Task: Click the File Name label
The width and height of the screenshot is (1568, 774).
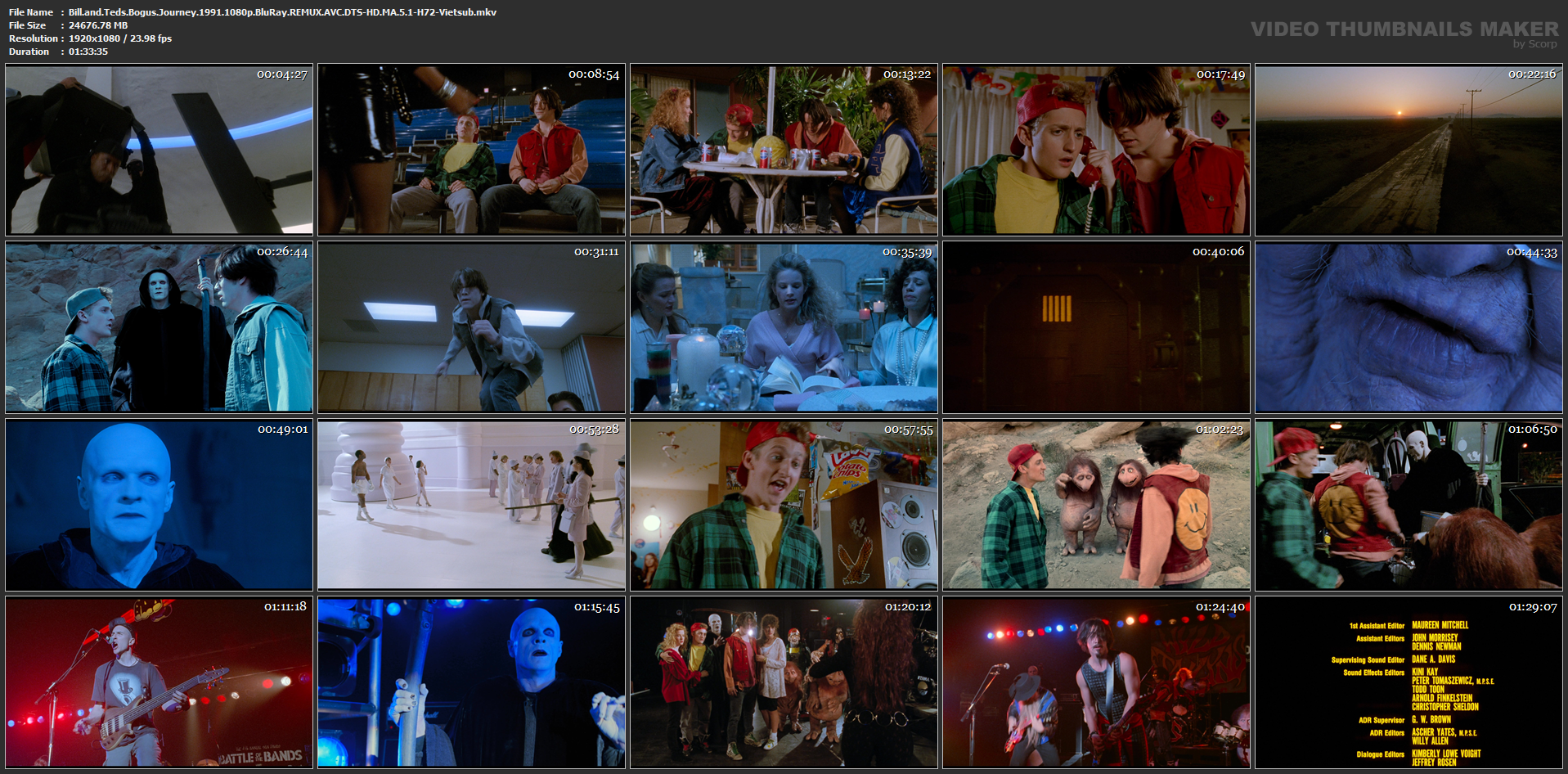Action: (31, 12)
